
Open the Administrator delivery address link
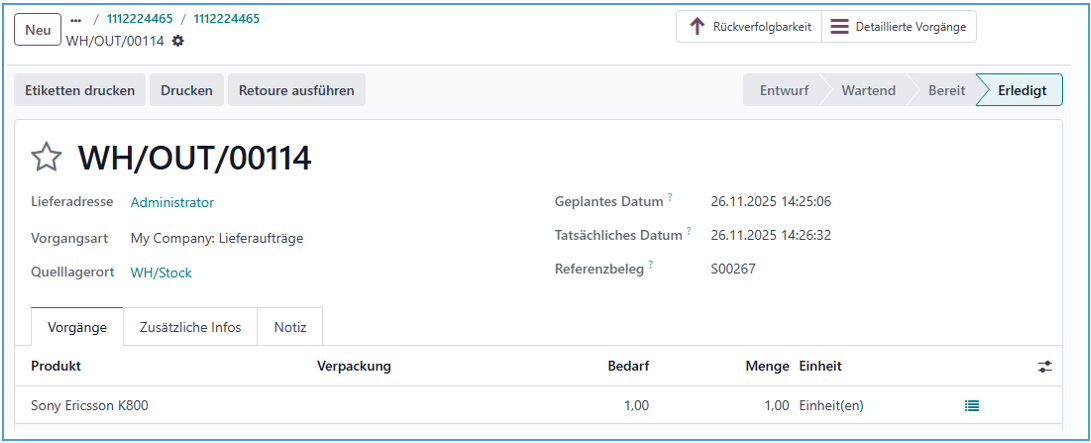172,202
